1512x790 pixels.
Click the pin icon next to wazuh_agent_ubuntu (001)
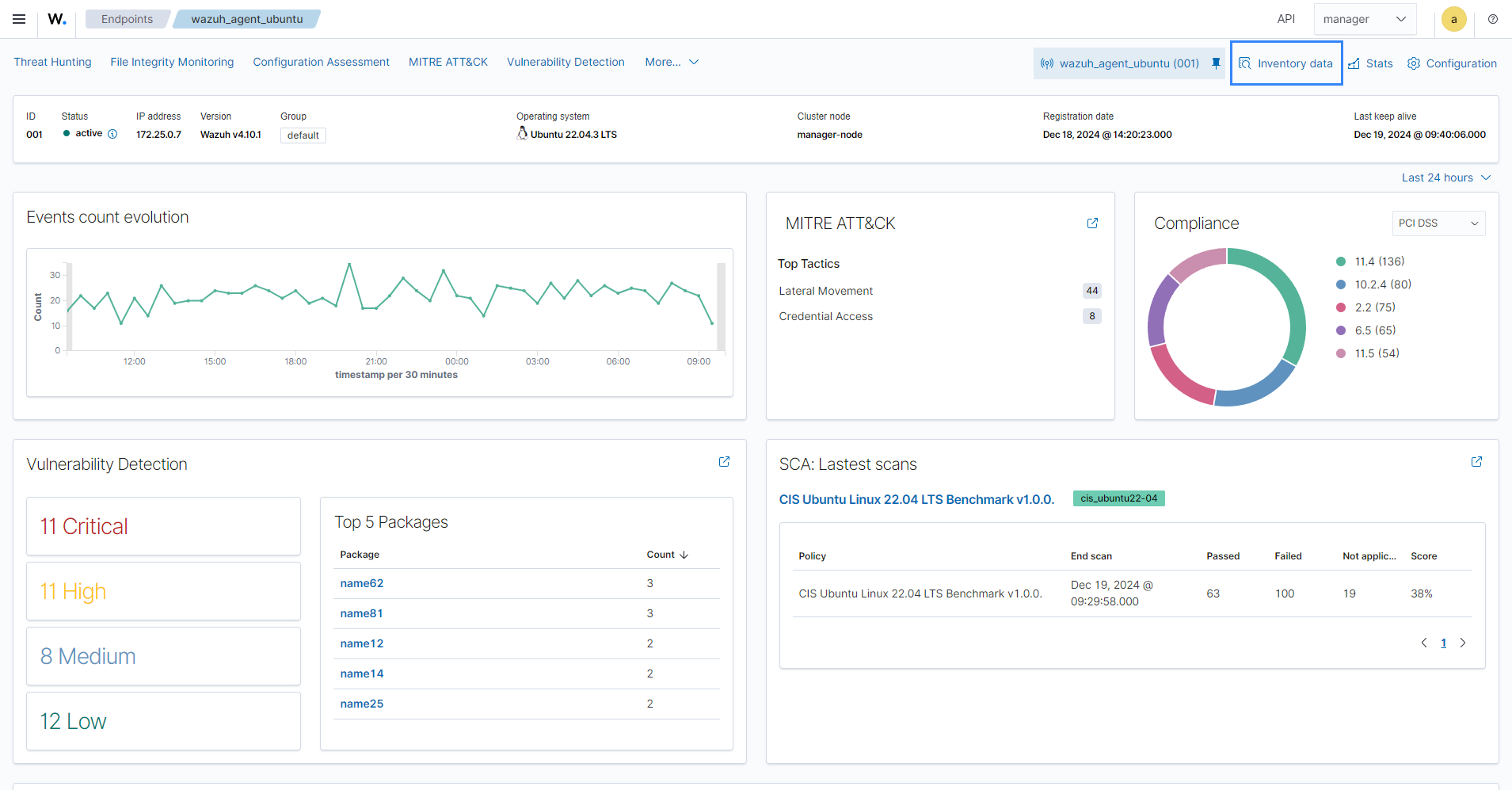[1217, 63]
